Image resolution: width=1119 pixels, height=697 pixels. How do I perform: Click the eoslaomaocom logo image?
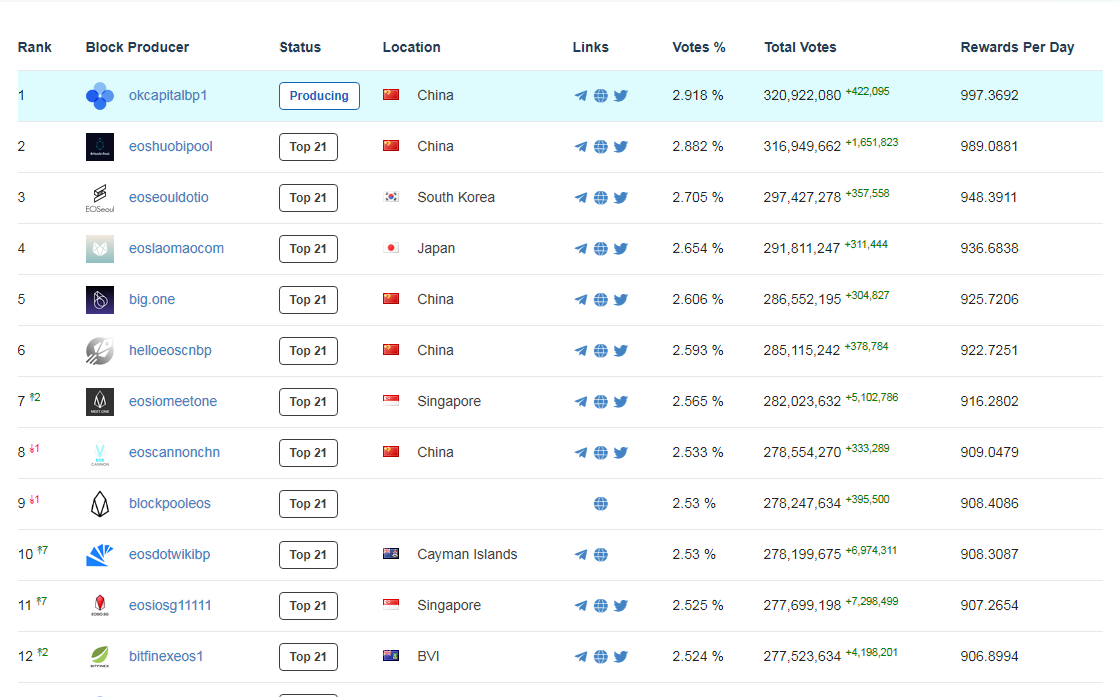pos(100,249)
